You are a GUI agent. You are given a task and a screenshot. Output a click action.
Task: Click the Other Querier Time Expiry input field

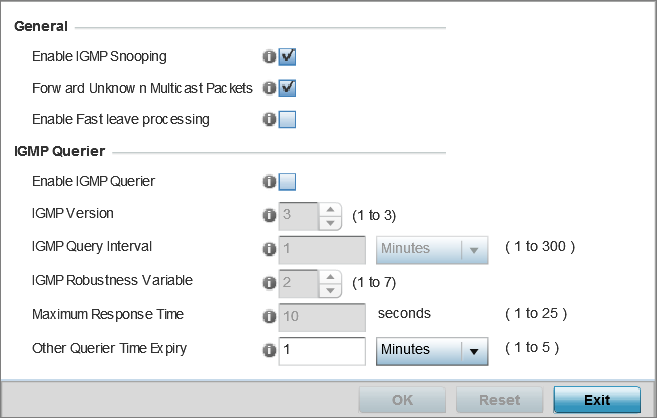tap(322, 351)
